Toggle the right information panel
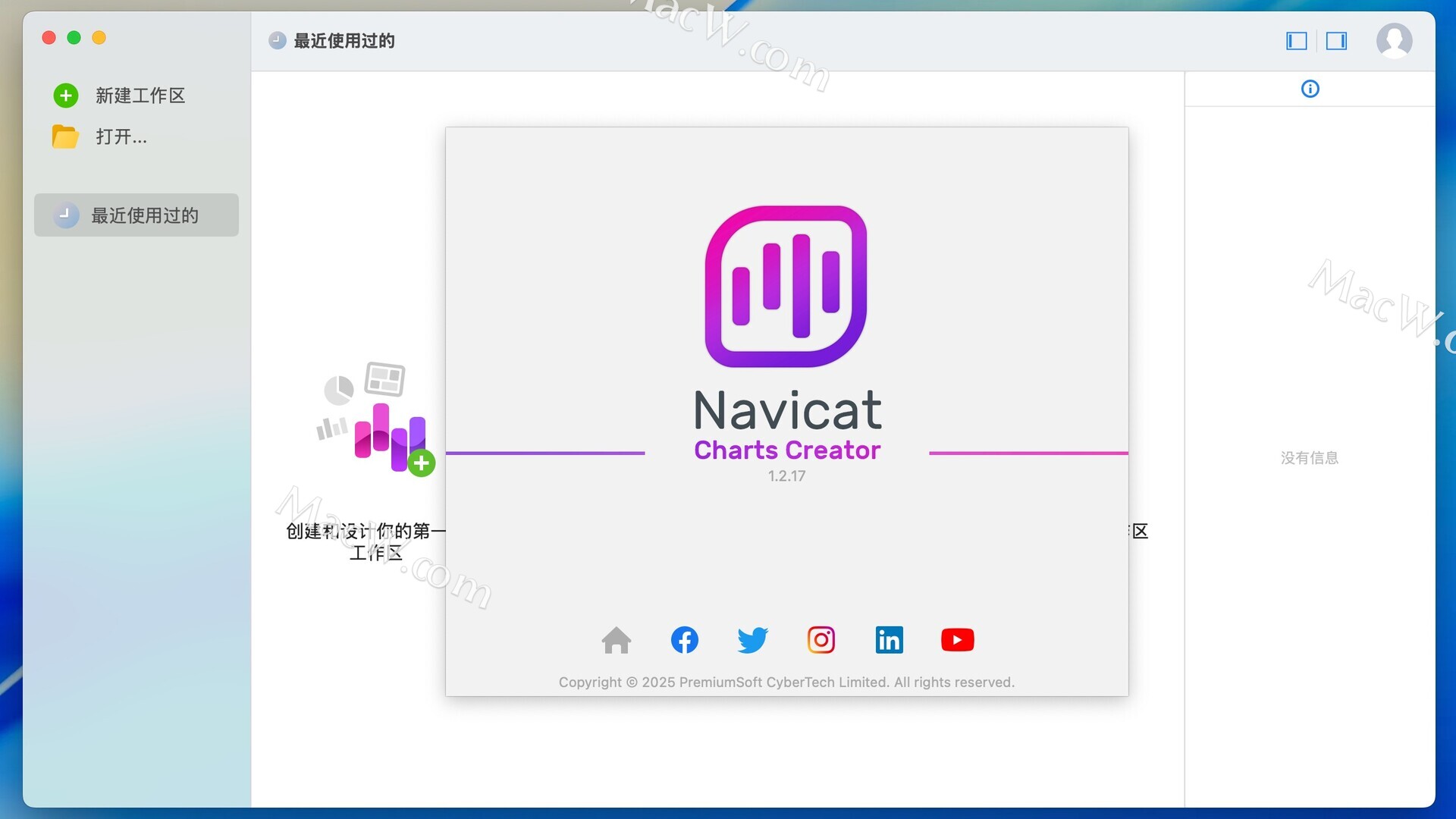The width and height of the screenshot is (1456, 819). coord(1336,41)
